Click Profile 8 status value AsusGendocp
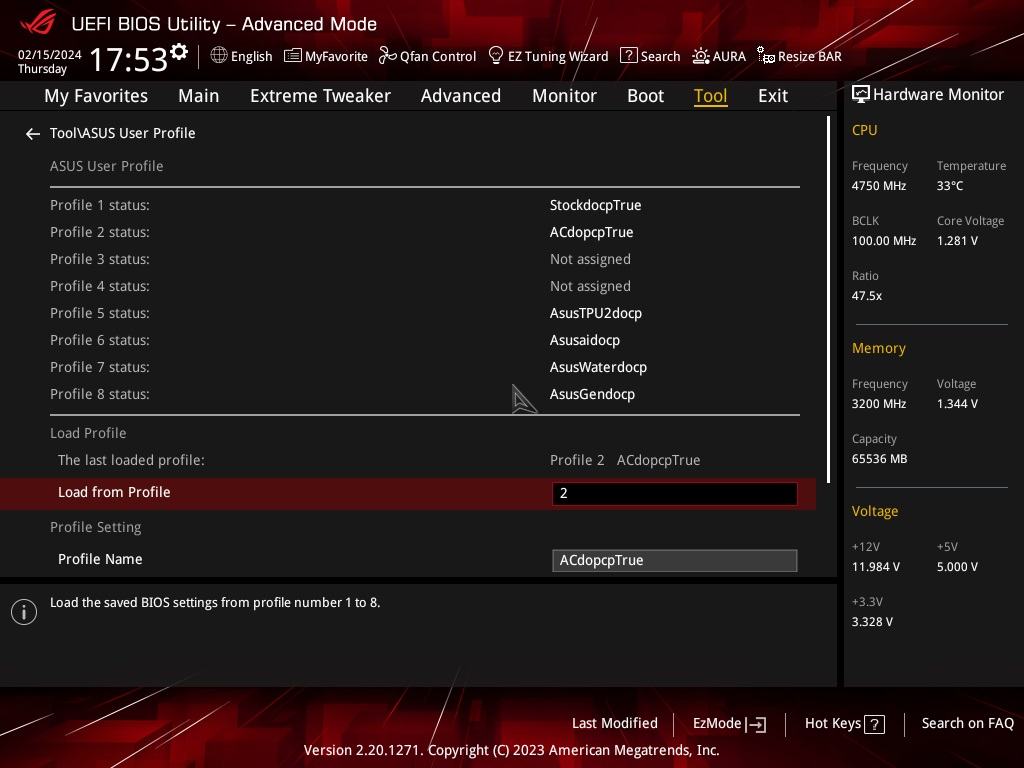This screenshot has height=768, width=1024. point(592,394)
